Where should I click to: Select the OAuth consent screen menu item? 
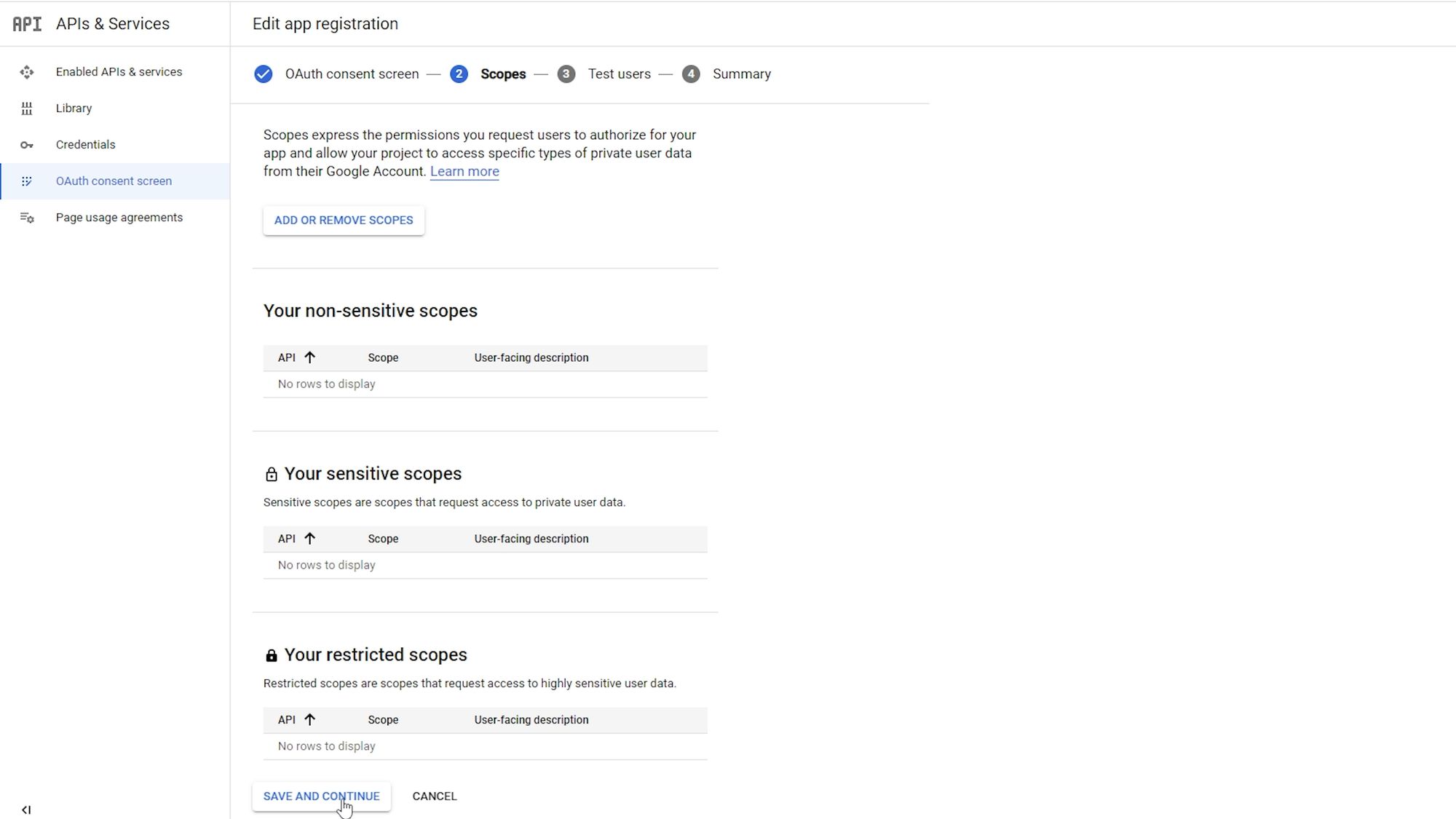pos(113,181)
